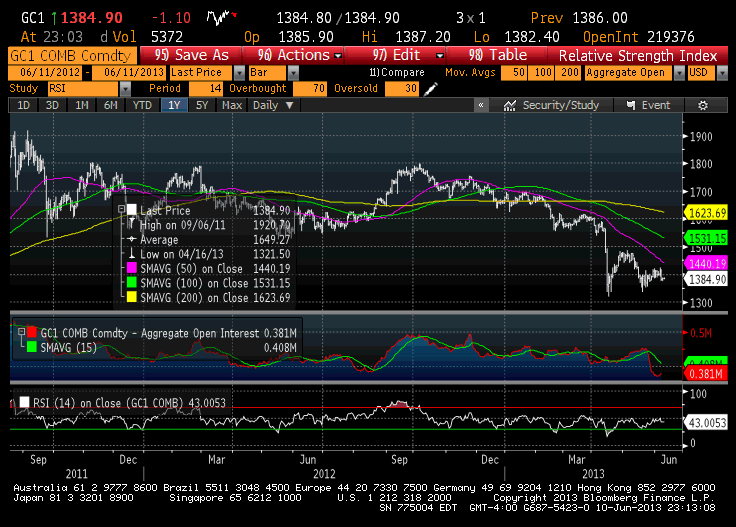The width and height of the screenshot is (736, 527).
Task: Select the Max range tab
Action: click(232, 105)
